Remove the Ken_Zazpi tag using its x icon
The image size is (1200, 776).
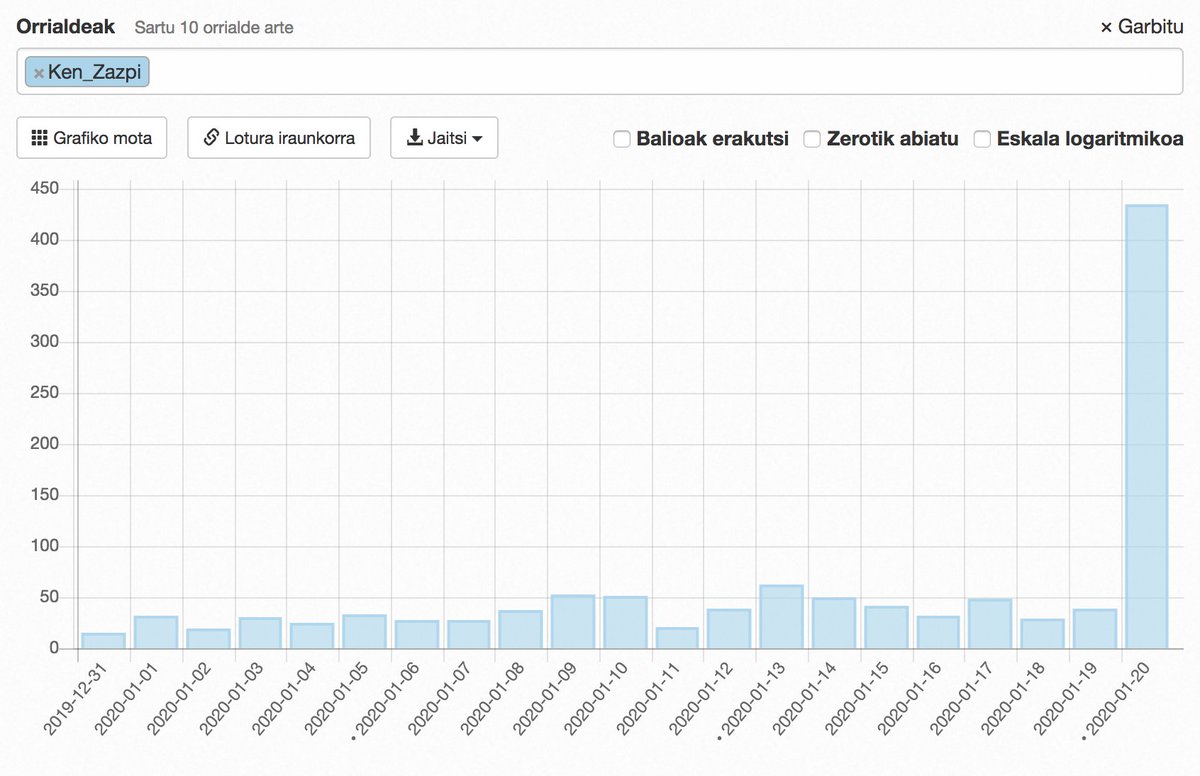[x=39, y=73]
